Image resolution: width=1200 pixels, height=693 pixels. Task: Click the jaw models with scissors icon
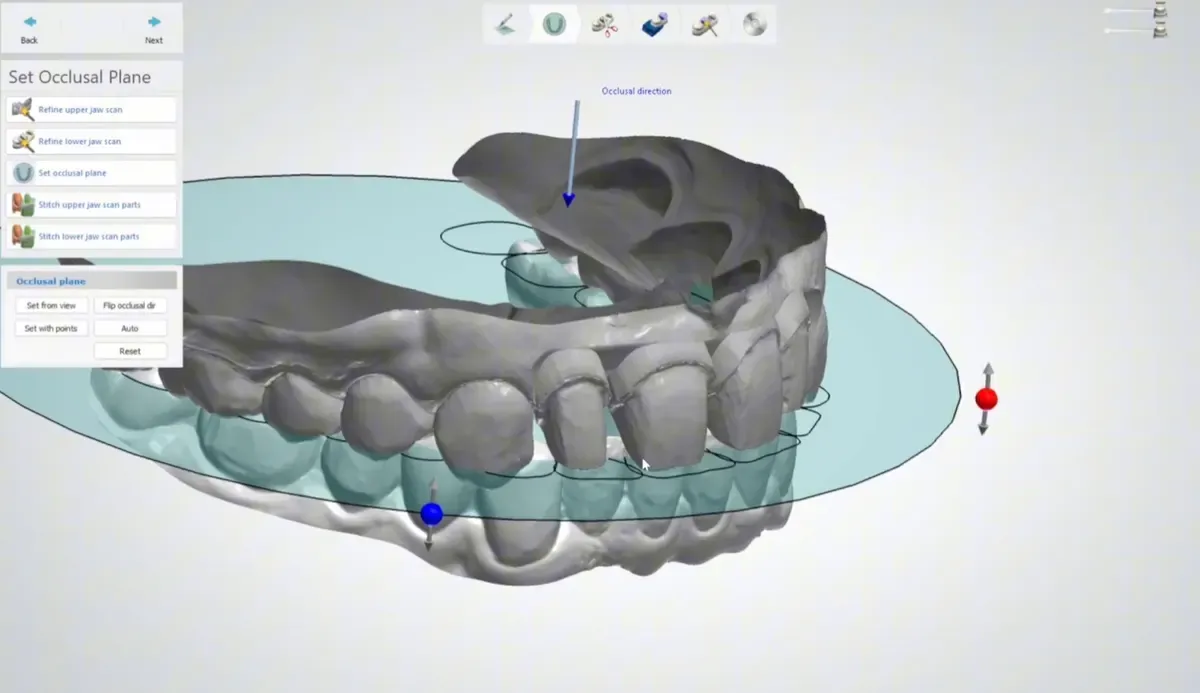(x=603, y=25)
